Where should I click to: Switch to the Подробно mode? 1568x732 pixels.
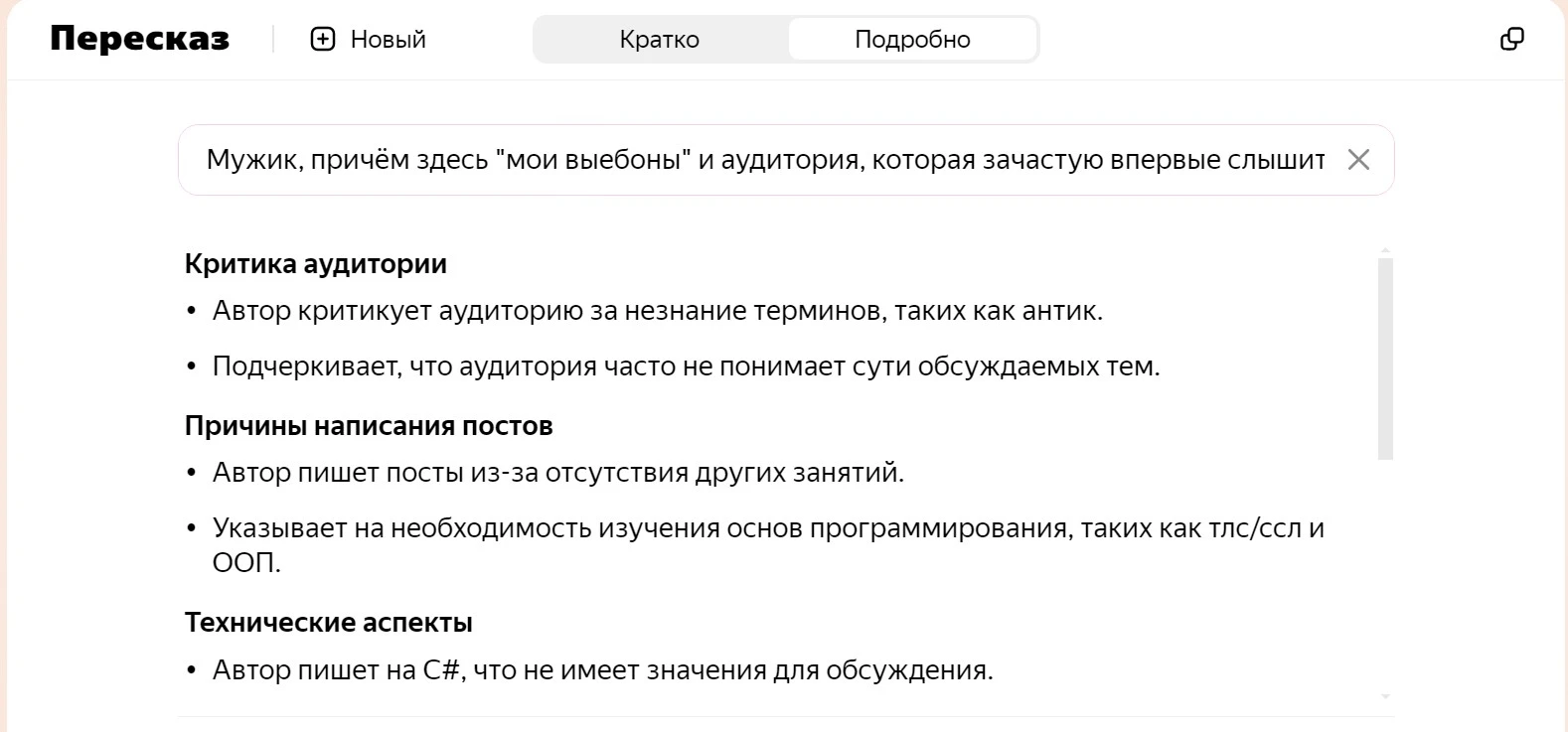tap(912, 40)
